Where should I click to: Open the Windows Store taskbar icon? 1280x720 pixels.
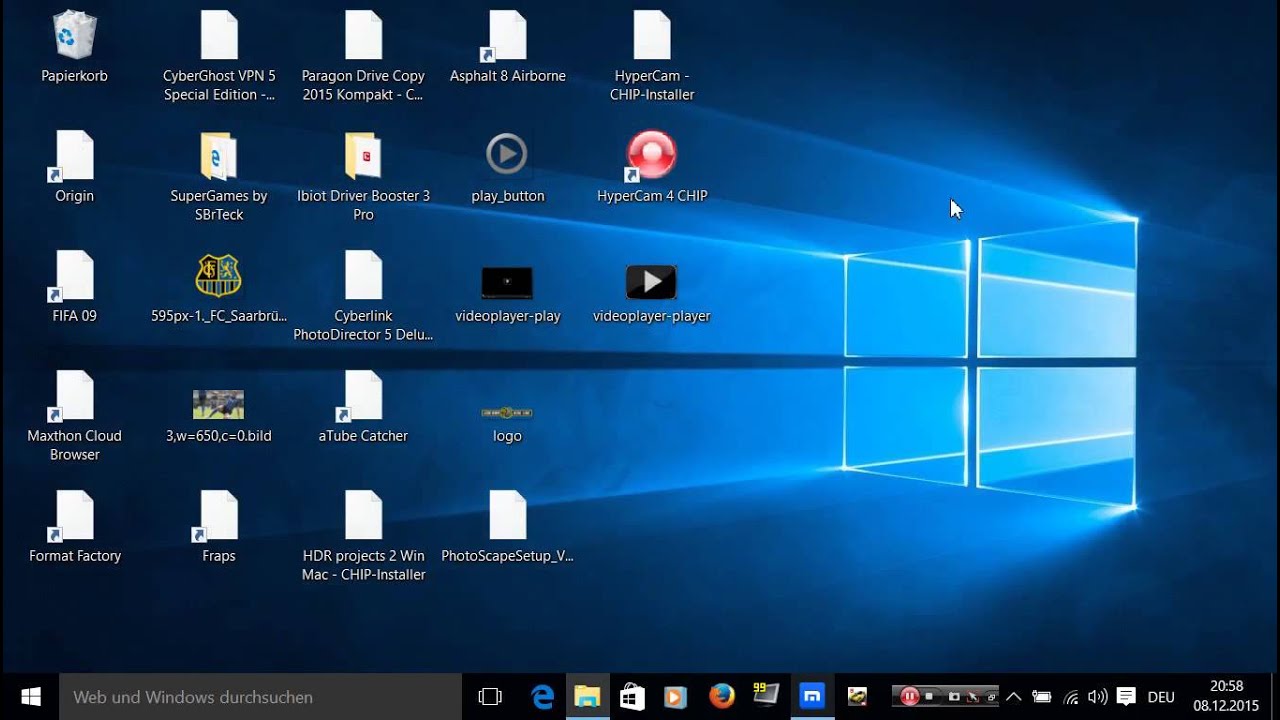632,697
